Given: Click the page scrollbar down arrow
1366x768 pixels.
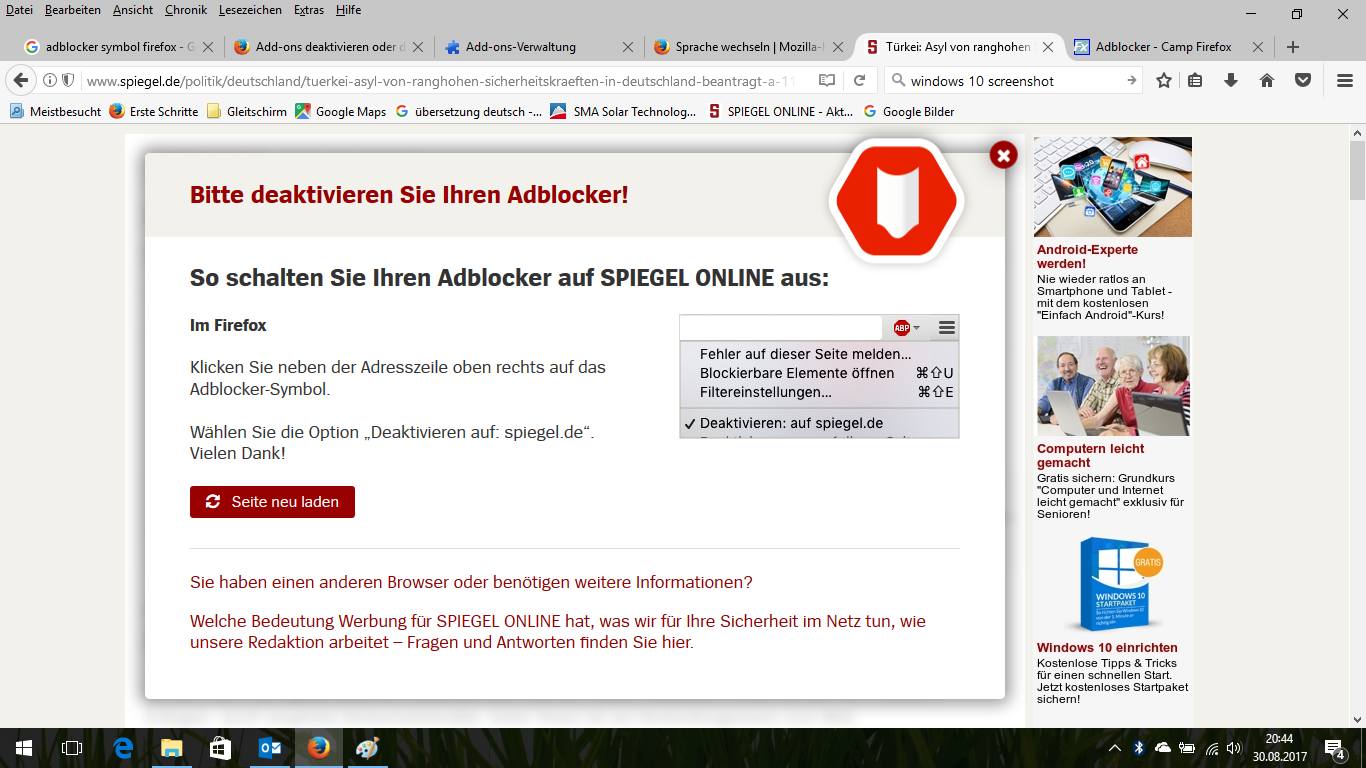Looking at the screenshot, I should [1357, 719].
